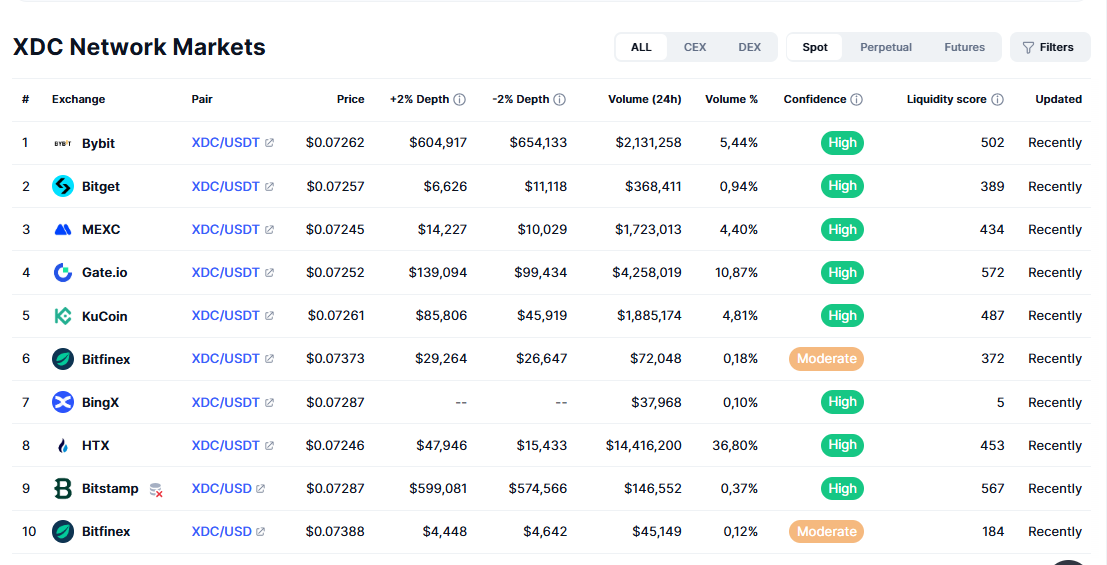Click the Bitstamp exchange logo

coord(63,489)
